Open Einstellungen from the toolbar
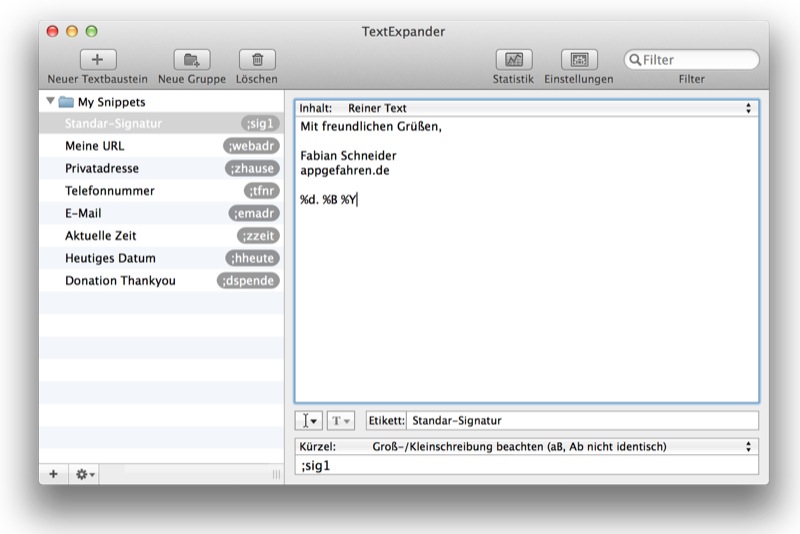Screen dimensions: 800x534 click(578, 60)
